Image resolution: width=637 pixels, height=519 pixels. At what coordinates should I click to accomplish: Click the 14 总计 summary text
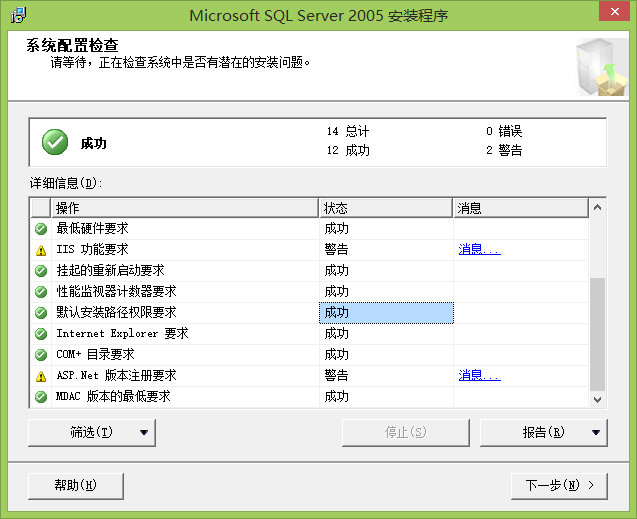tap(348, 132)
